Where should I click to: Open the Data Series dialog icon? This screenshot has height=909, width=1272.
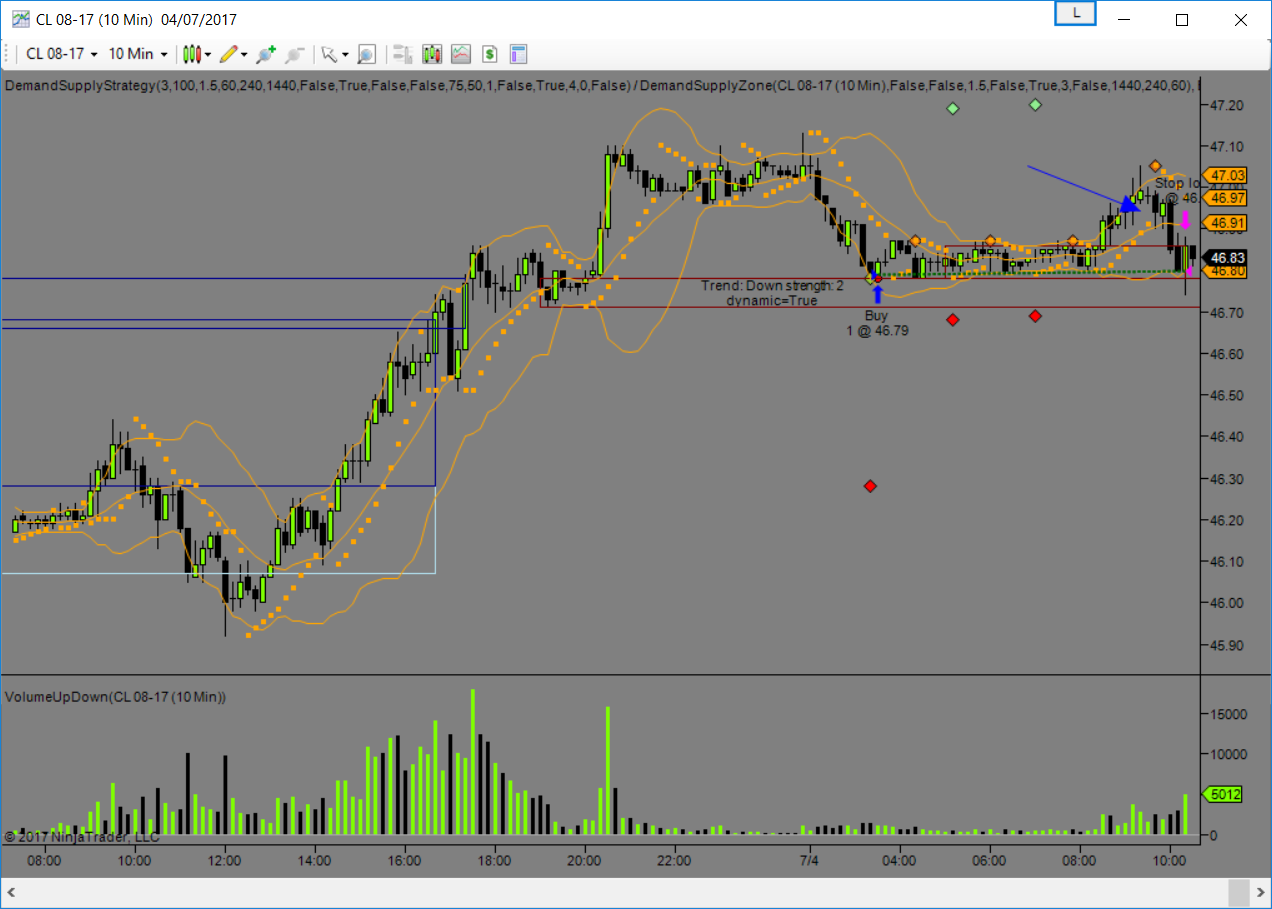[x=432, y=54]
